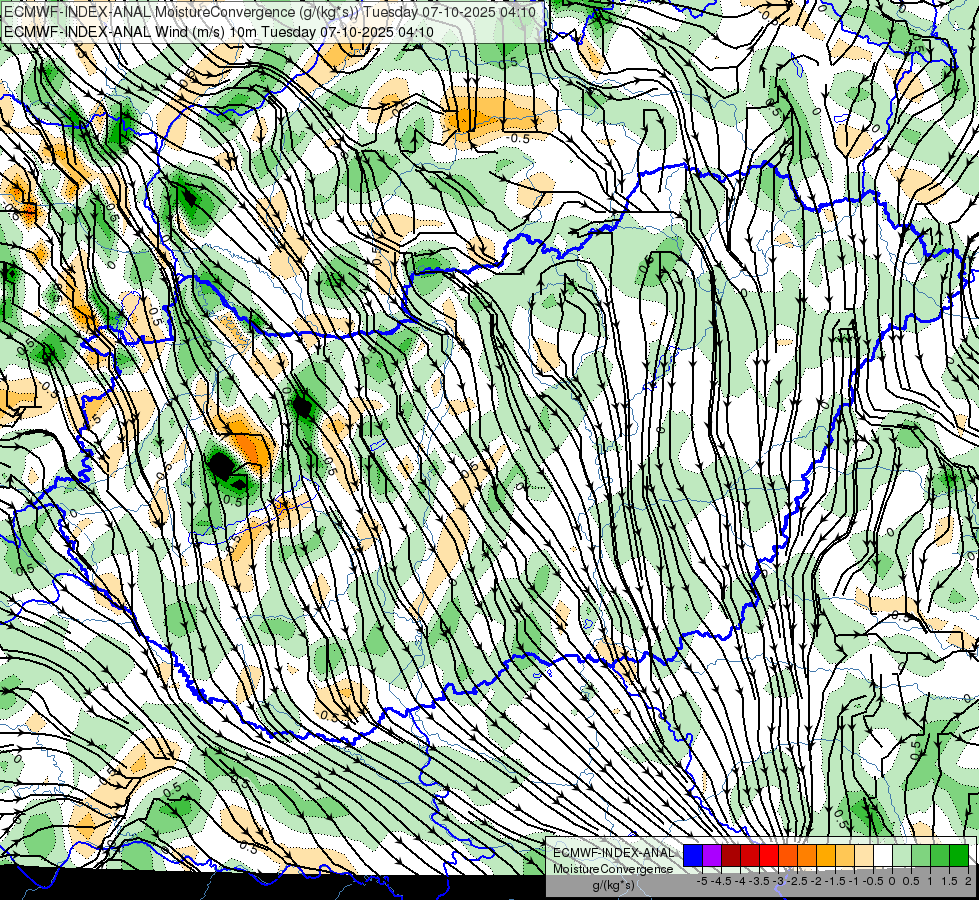Click the "-4.5" legend tick label
The image size is (979, 900).
tap(719, 881)
